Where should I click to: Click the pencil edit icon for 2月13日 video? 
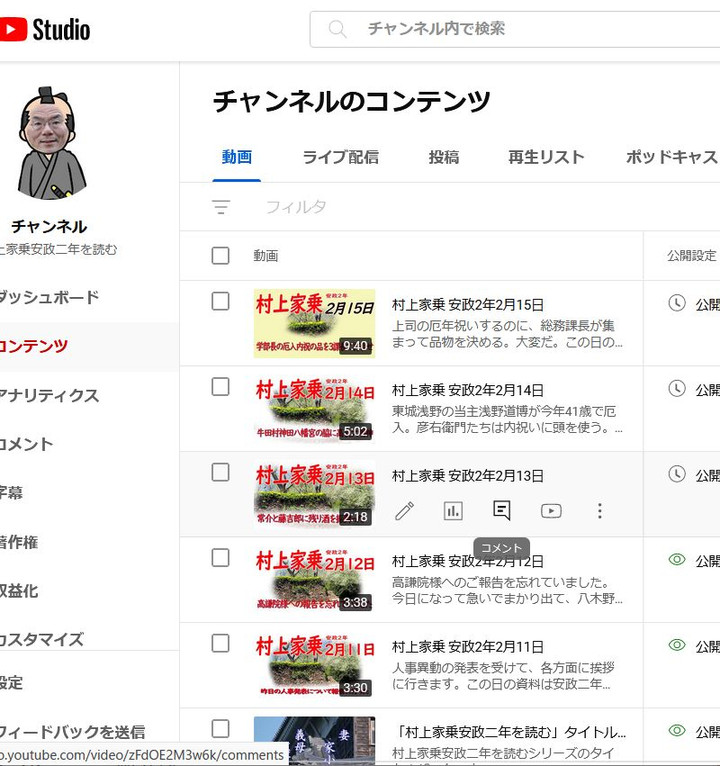click(404, 511)
